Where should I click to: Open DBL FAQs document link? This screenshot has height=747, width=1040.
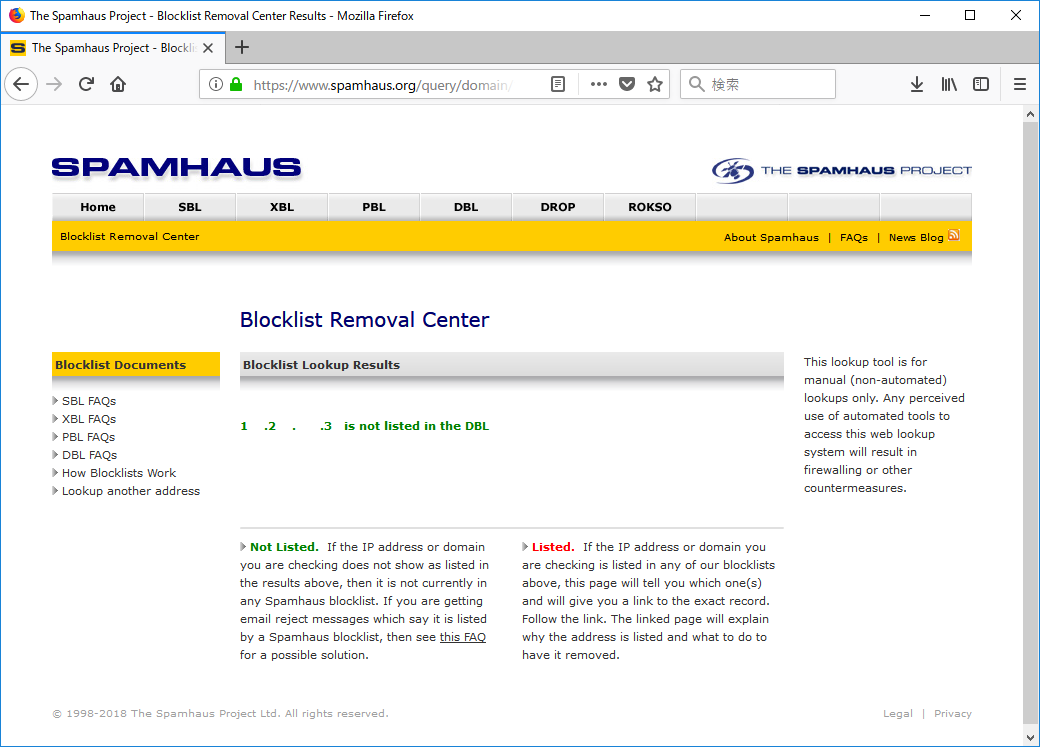pyautogui.click(x=90, y=454)
